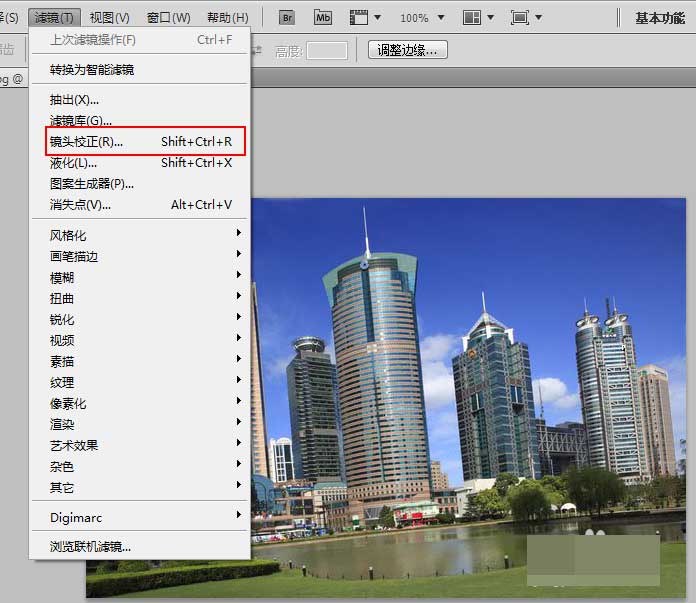Select the 基本功能 workspace button
The width and height of the screenshot is (696, 603).
click(660, 18)
